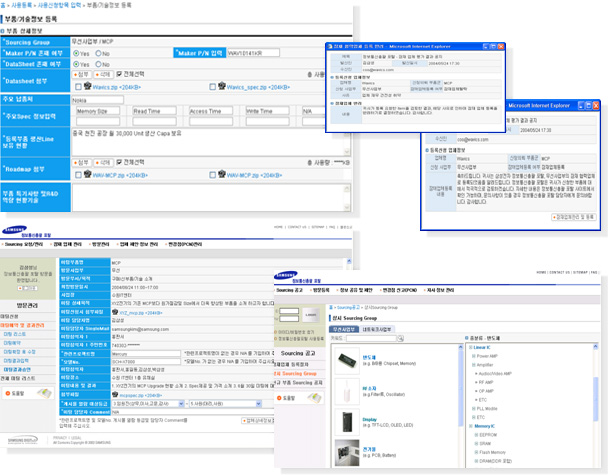608x475 pixels.
Task: Click the Nokia customer input field
Action: tap(97, 100)
